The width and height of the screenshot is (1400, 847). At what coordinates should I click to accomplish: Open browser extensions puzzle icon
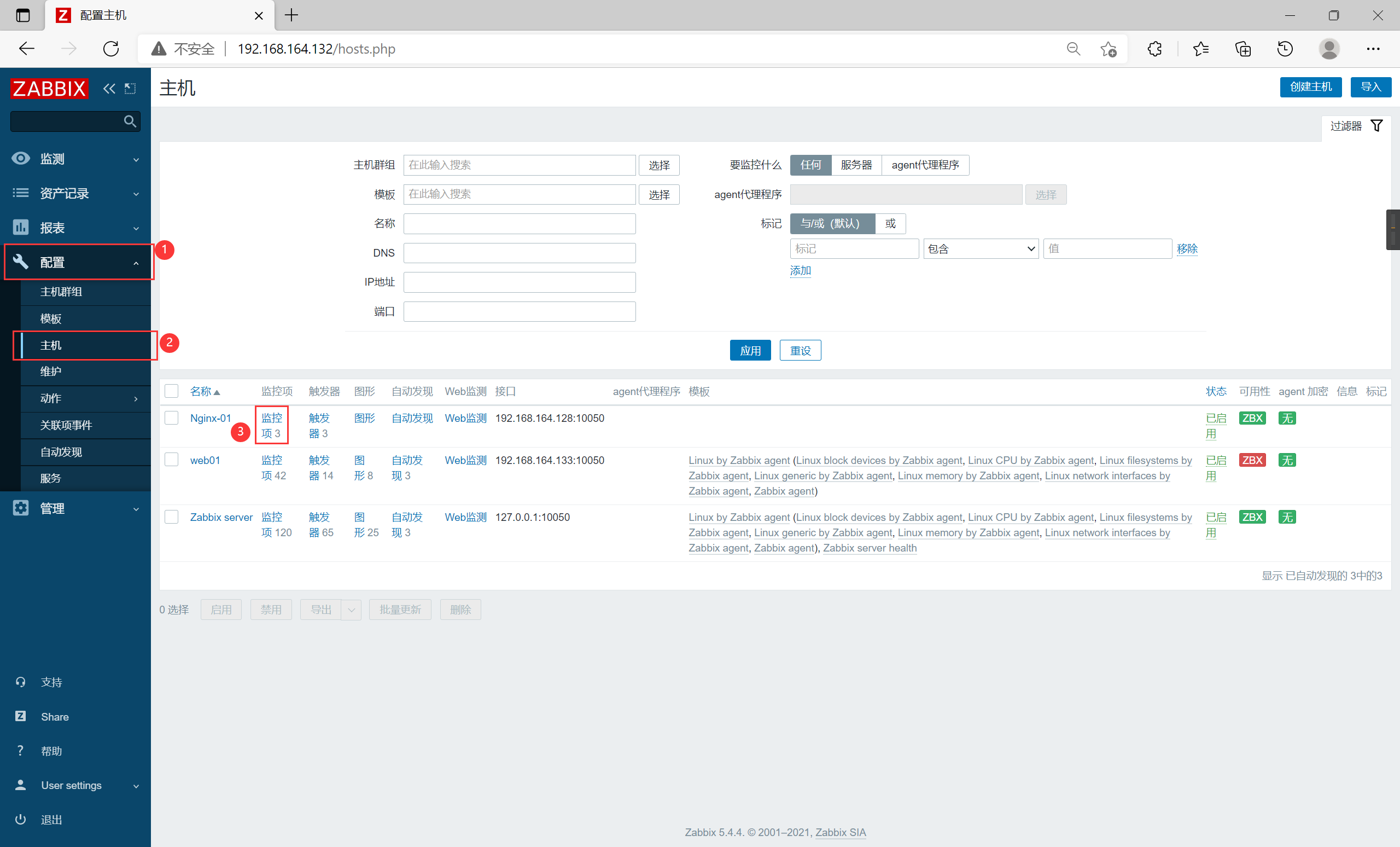click(x=1154, y=49)
